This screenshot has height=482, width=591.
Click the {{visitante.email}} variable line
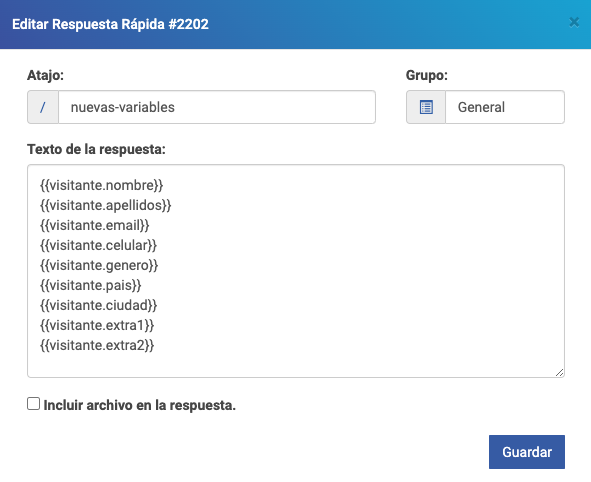[95, 225]
